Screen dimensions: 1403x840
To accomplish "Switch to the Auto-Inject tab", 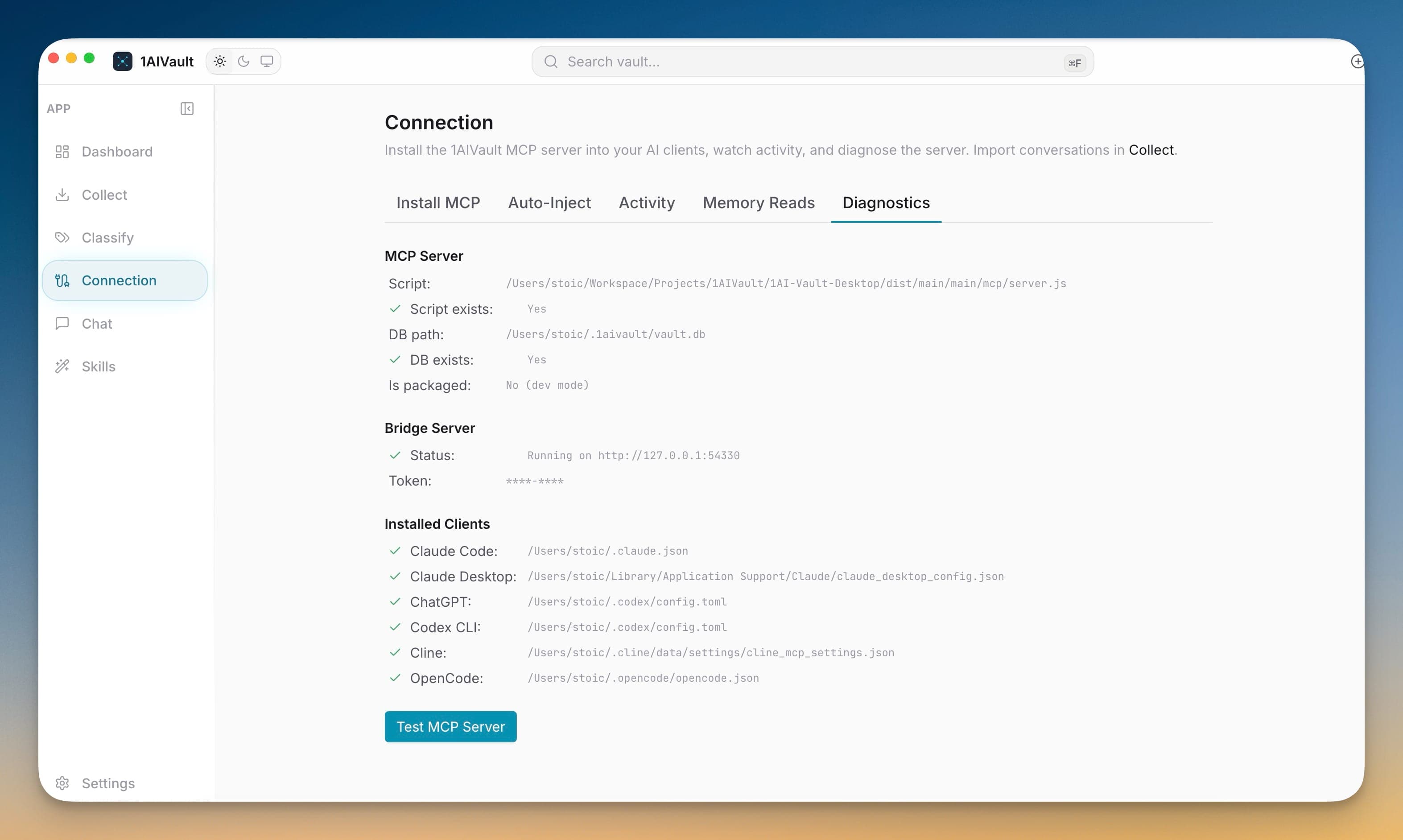I will [x=549, y=202].
